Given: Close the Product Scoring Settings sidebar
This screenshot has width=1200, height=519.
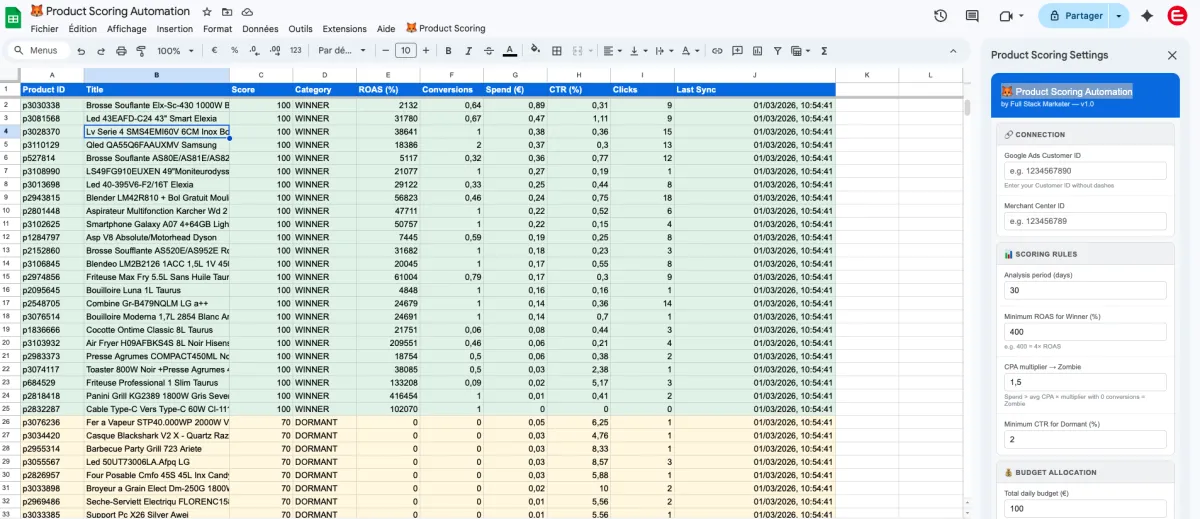Looking at the screenshot, I should tap(1172, 56).
